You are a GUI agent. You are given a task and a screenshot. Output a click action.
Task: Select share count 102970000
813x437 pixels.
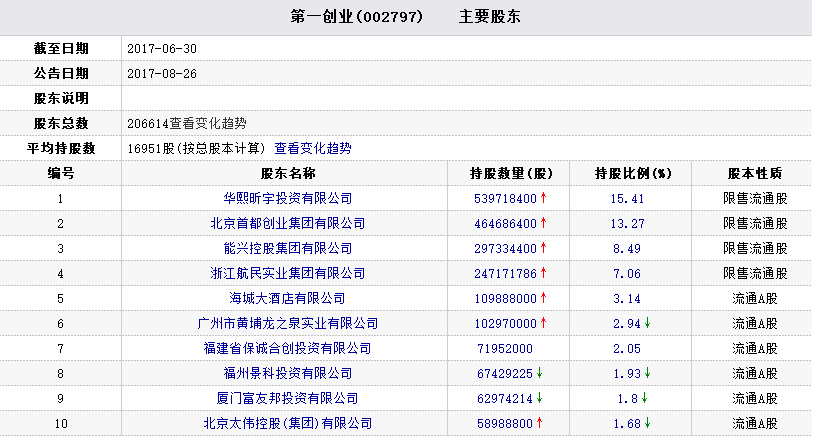[506, 324]
